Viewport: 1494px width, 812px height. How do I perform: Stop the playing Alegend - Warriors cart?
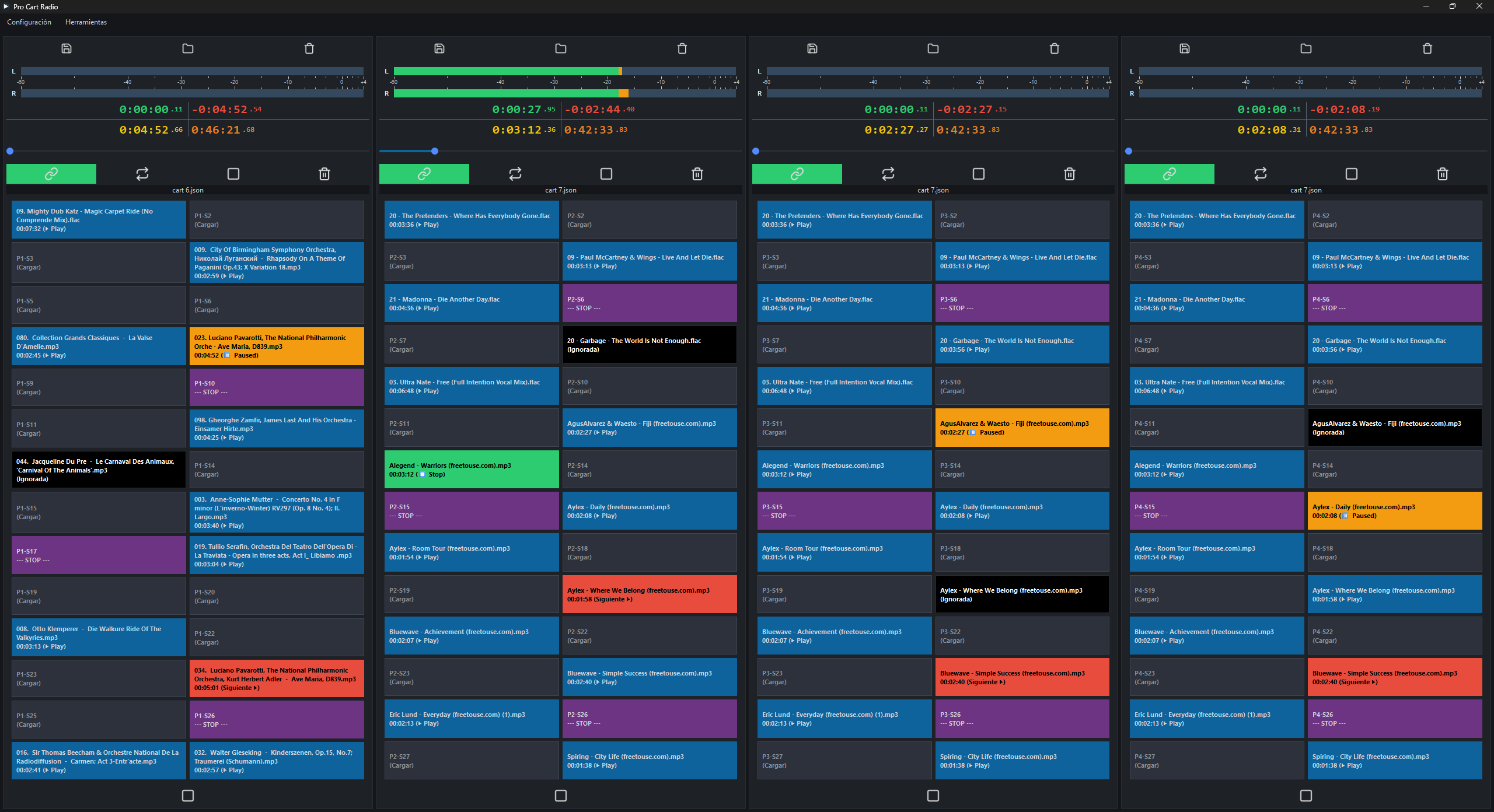[471, 470]
